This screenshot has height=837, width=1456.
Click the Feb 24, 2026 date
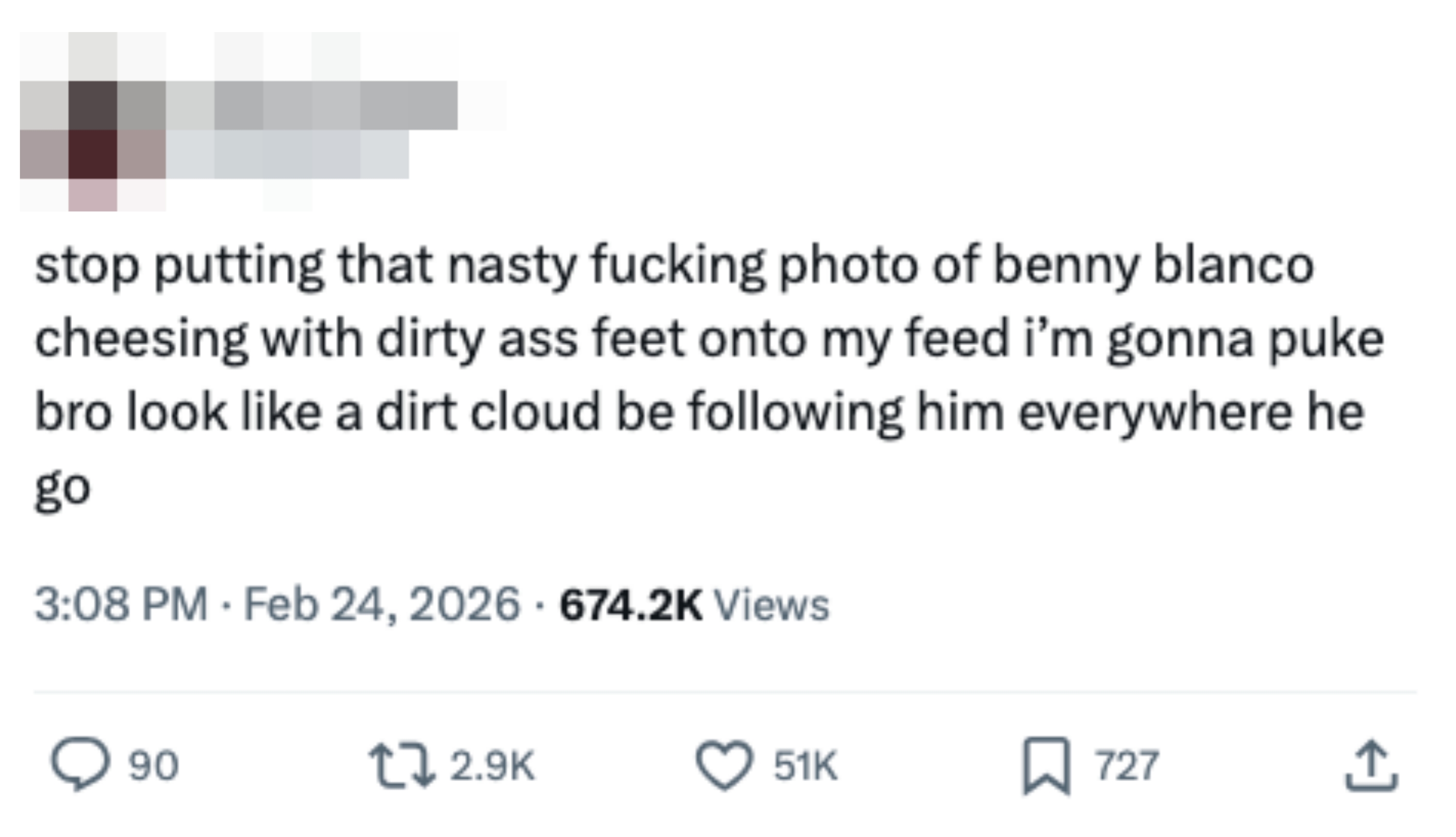[x=382, y=605]
